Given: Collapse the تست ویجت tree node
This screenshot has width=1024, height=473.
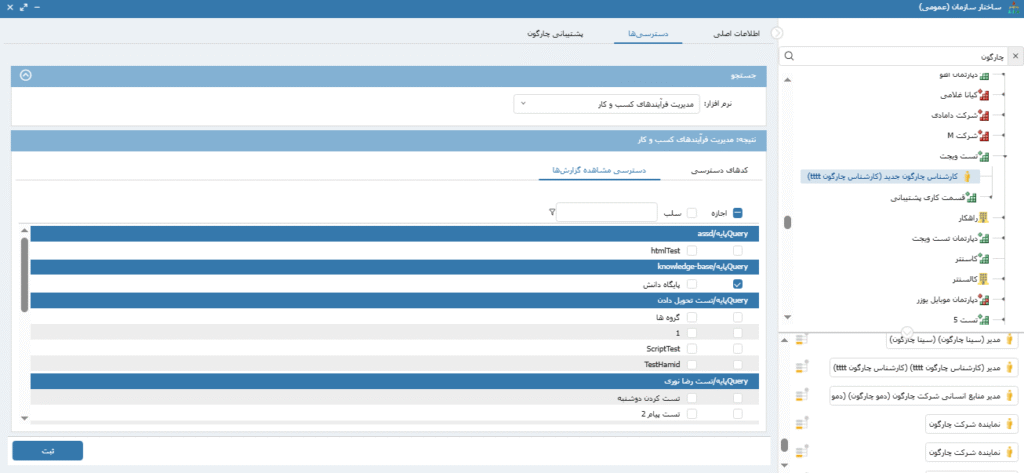Looking at the screenshot, I should (x=1003, y=157).
